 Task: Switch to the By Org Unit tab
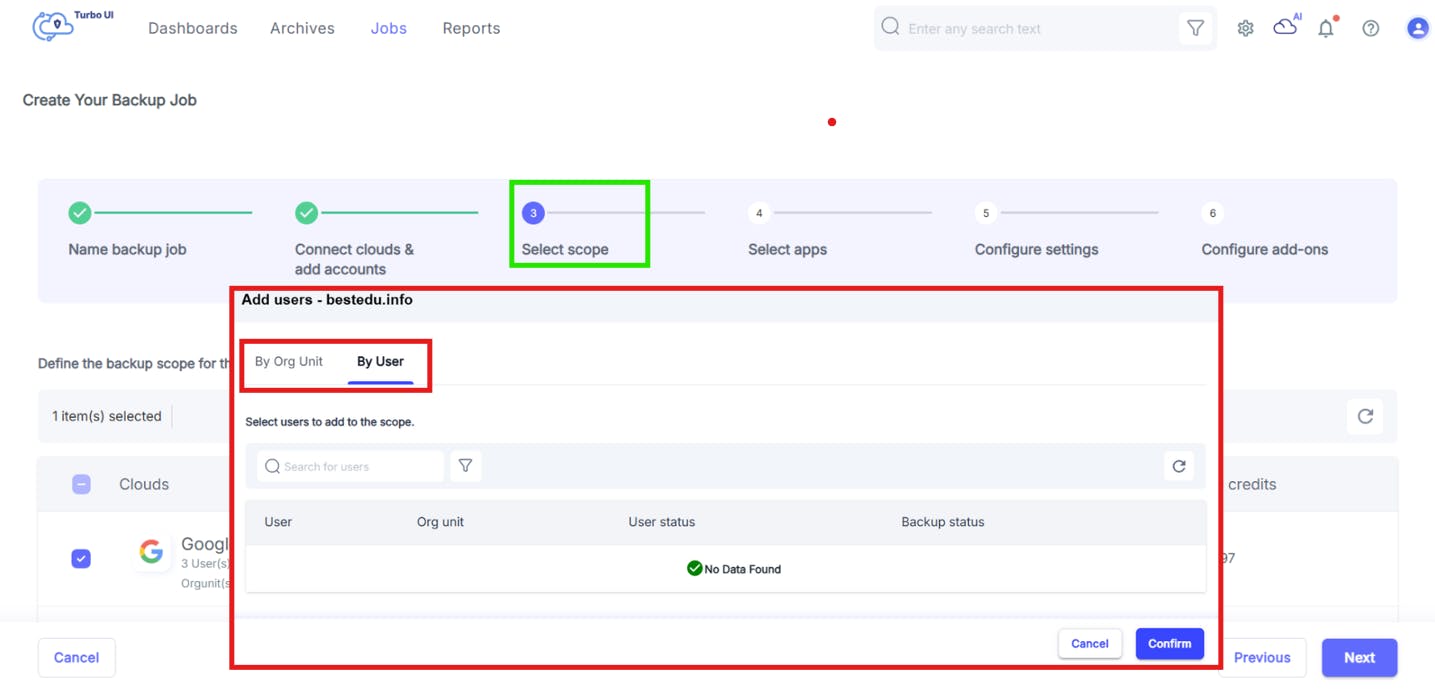(288, 362)
